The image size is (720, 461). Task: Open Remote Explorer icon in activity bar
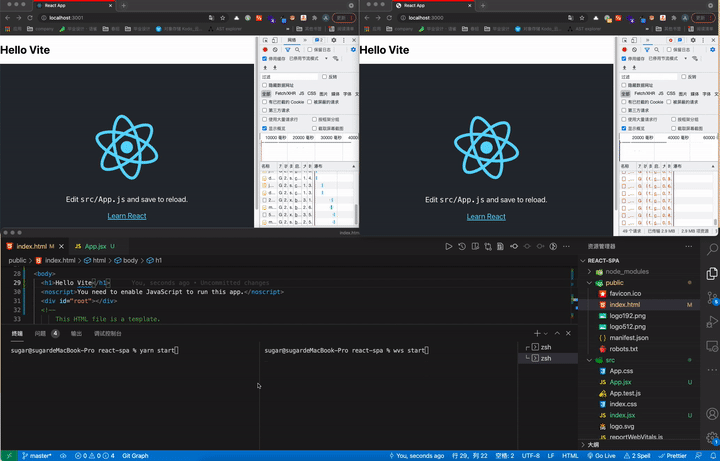tap(712, 346)
